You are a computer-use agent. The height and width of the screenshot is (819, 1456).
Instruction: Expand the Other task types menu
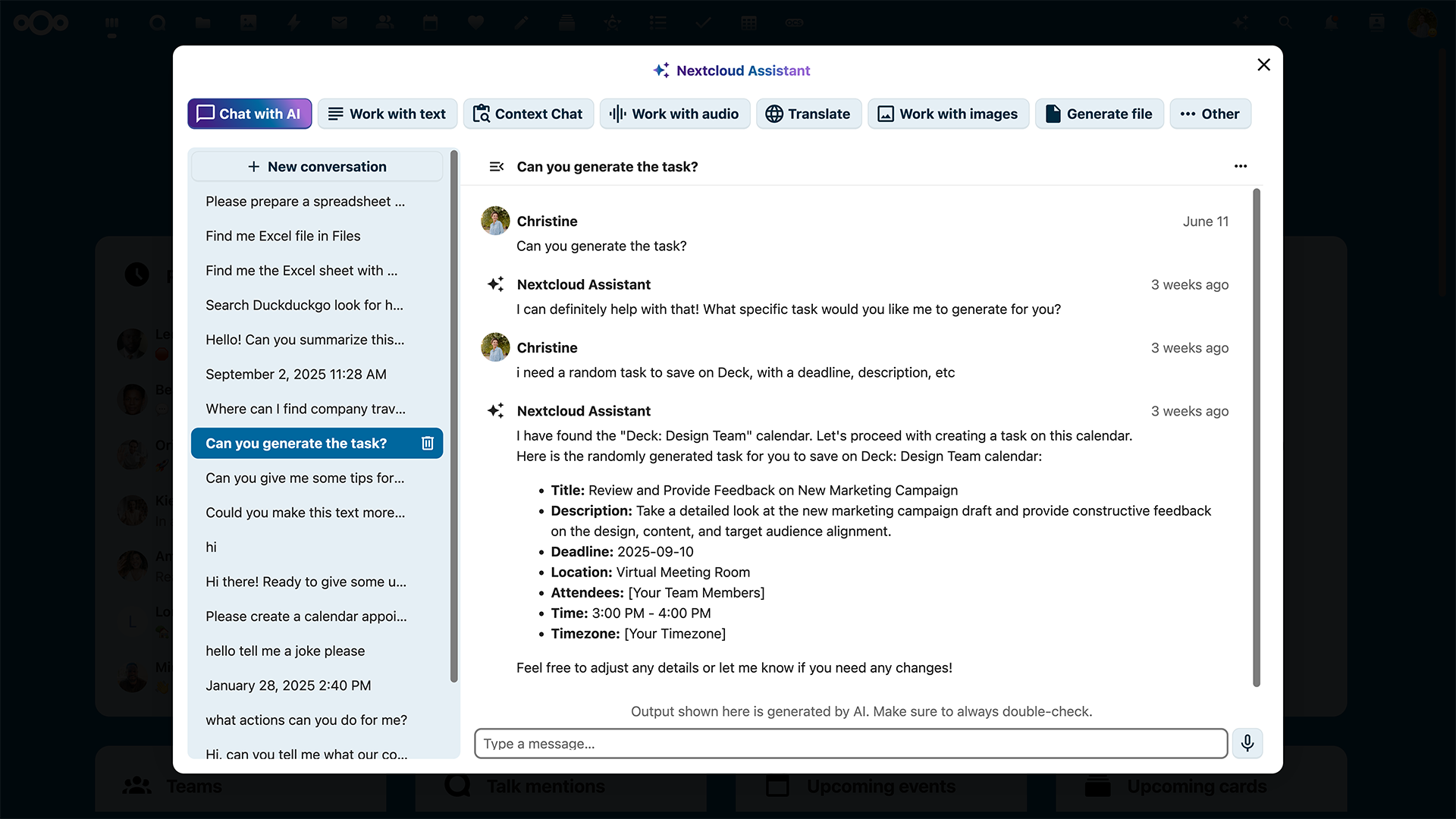click(x=1210, y=114)
